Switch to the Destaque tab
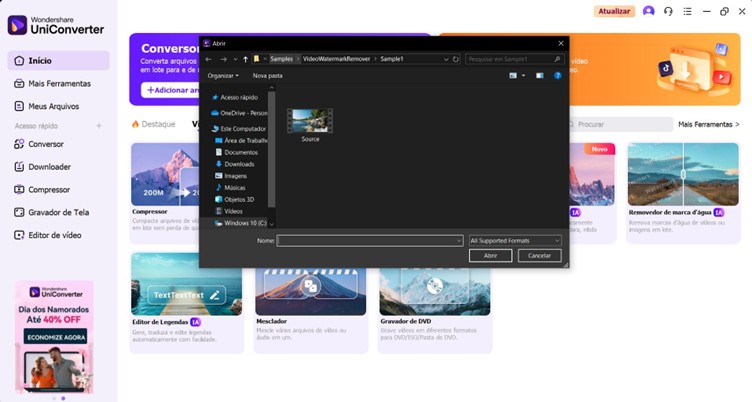752x402 pixels. tap(153, 124)
